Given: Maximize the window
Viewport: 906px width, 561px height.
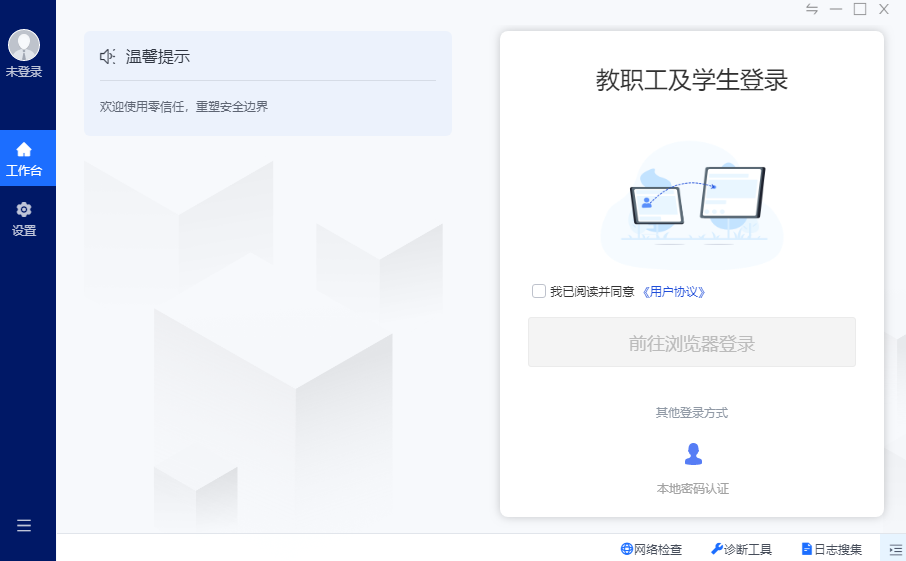Looking at the screenshot, I should pos(860,9).
